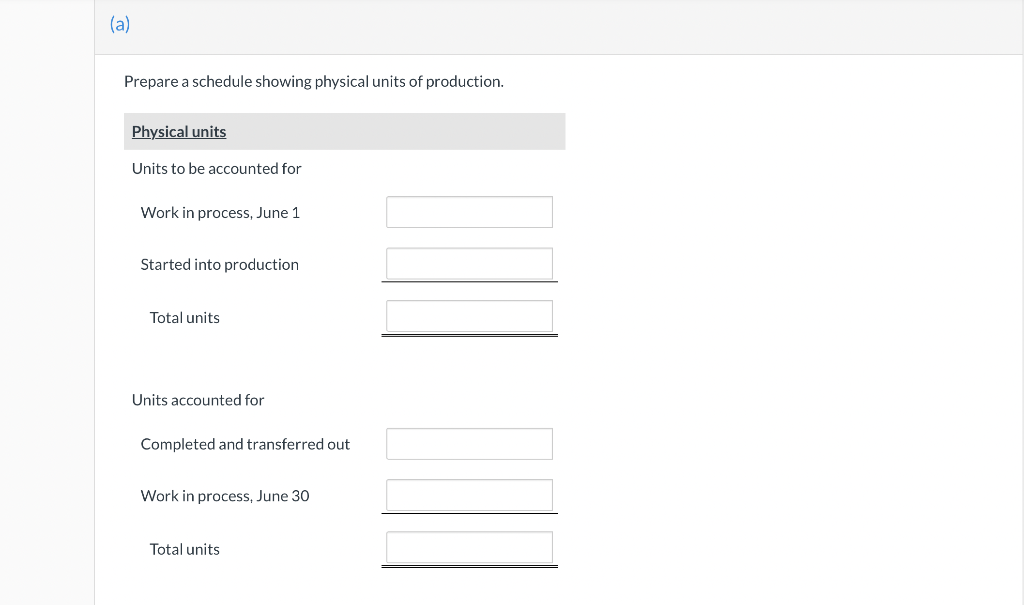Click the Prepare a schedule instruction sentence

(x=313, y=81)
